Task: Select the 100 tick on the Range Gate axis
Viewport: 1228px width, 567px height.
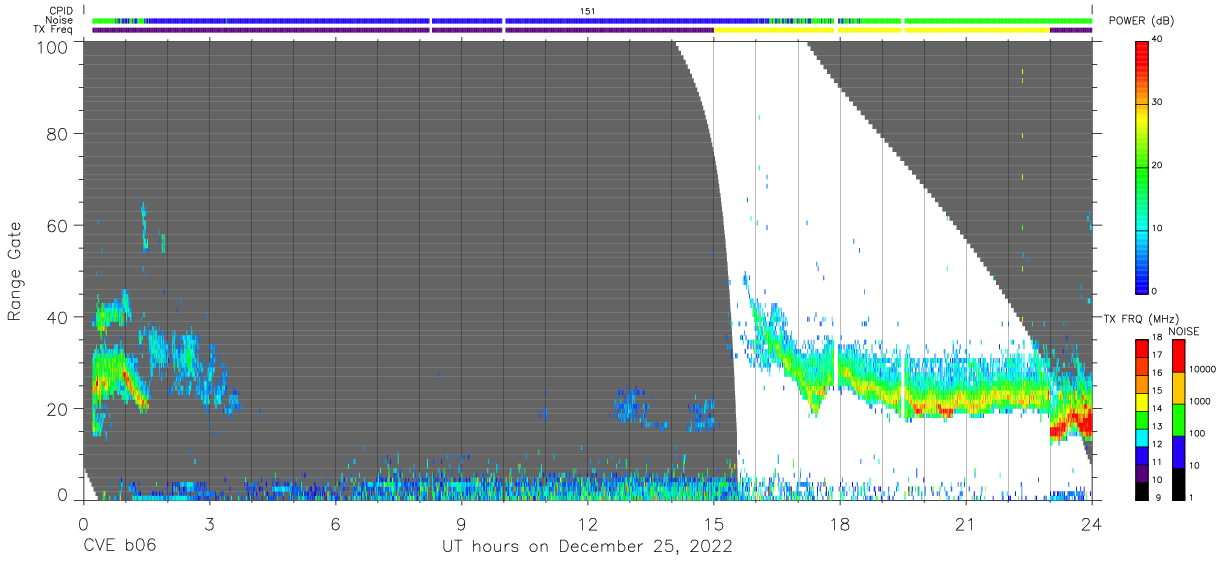Action: [x=53, y=47]
